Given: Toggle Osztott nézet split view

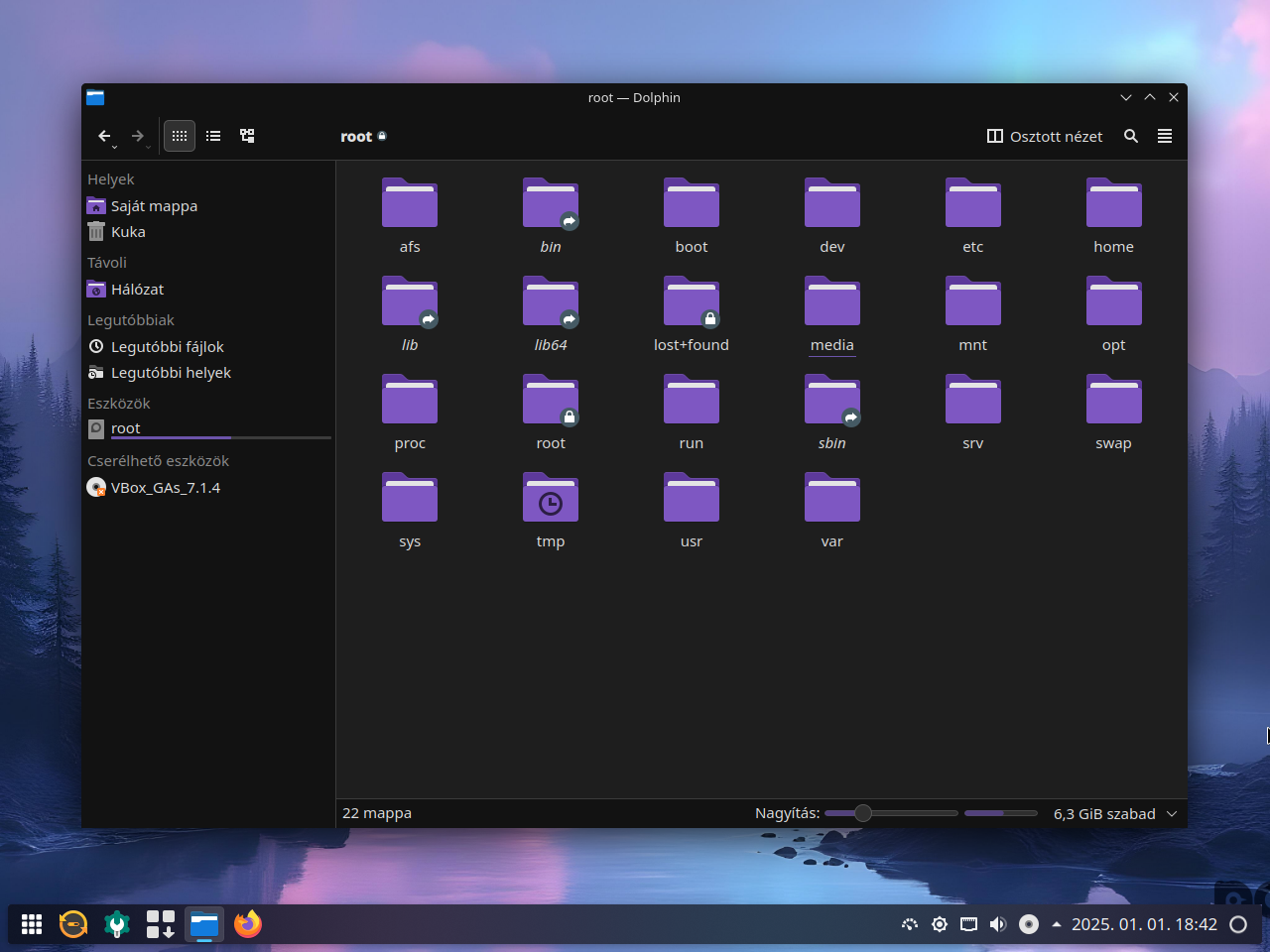Looking at the screenshot, I should pos(1045,137).
